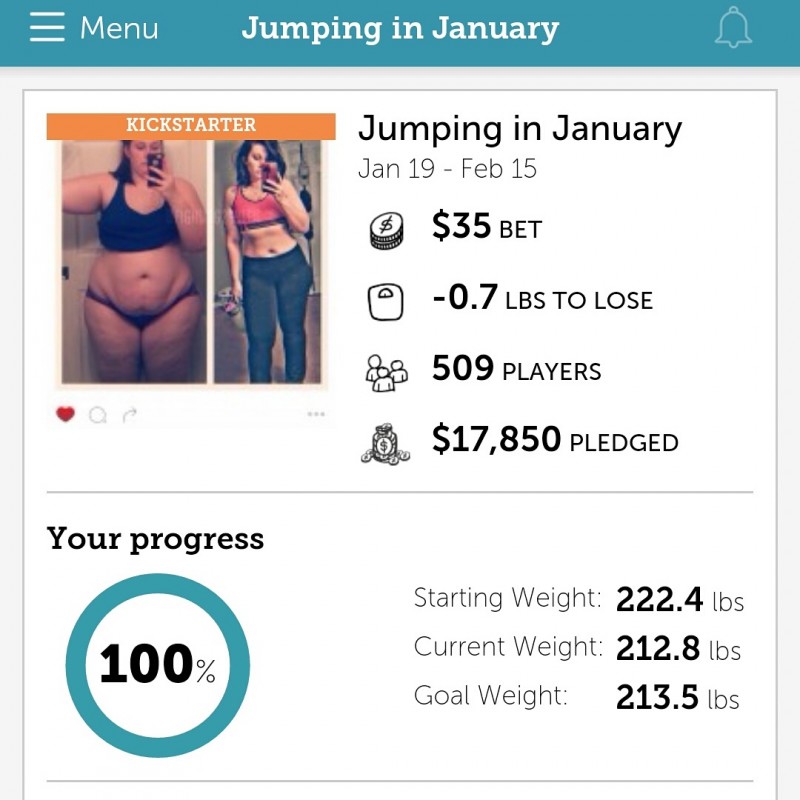This screenshot has width=800, height=800.
Task: Tap the 100% progress ring
Action: (157, 665)
